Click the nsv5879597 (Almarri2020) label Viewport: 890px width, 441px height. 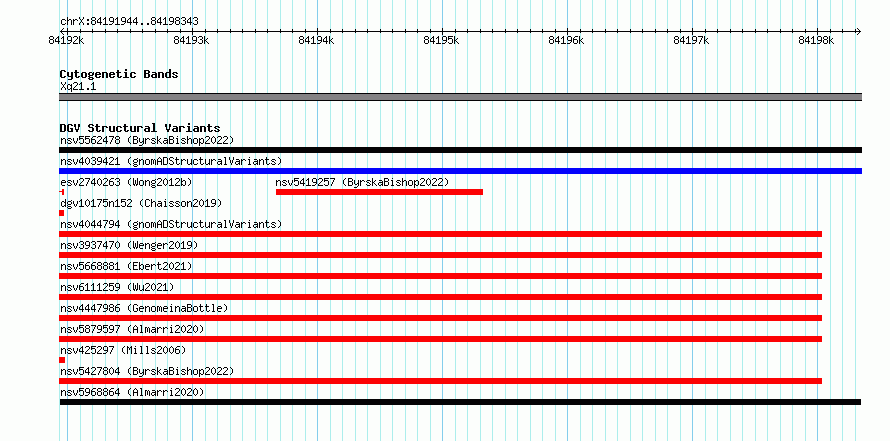(x=132, y=329)
